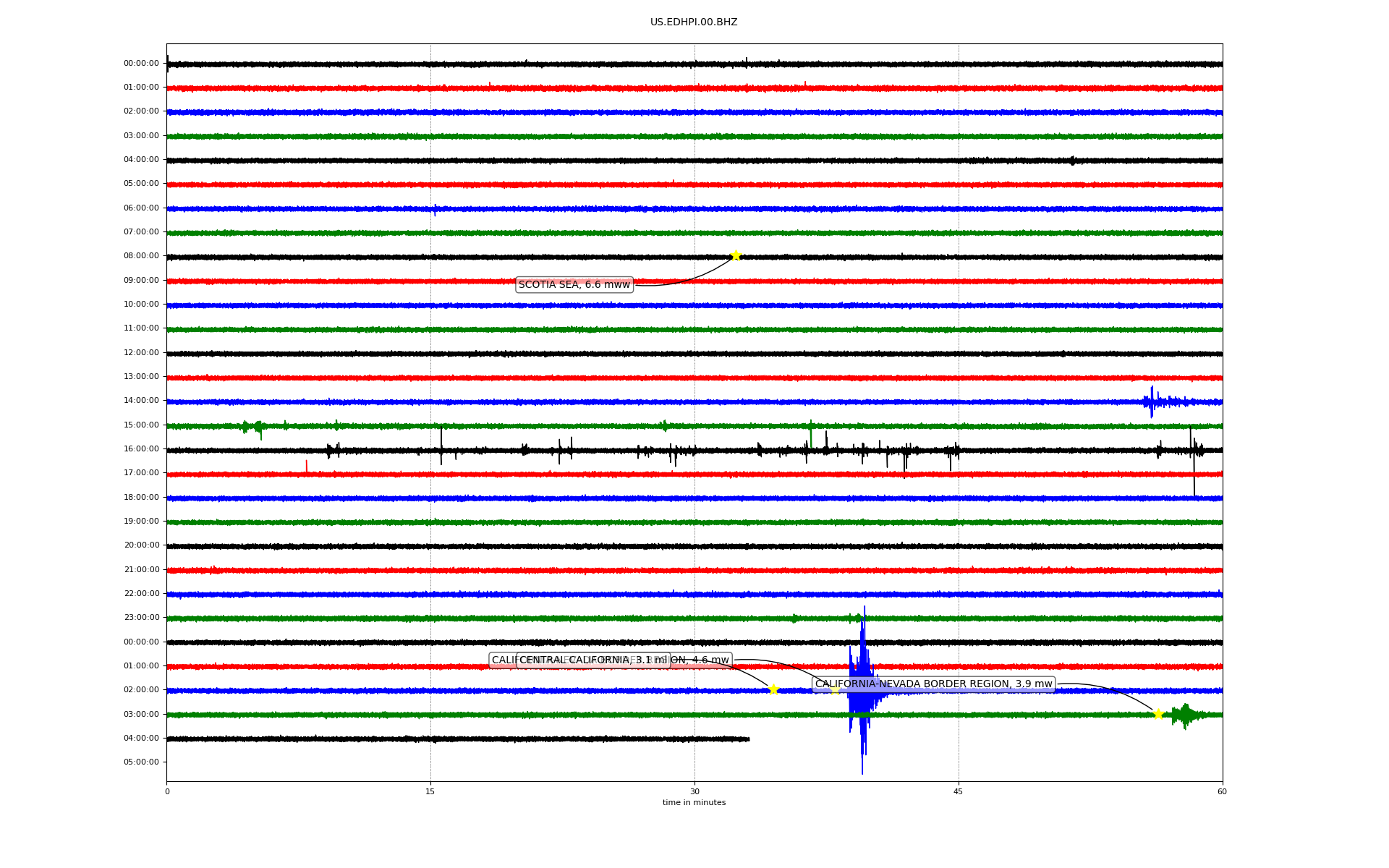Click the large blue earthquake waveform burst
Viewport: 1389px width, 868px height.
pos(862,691)
